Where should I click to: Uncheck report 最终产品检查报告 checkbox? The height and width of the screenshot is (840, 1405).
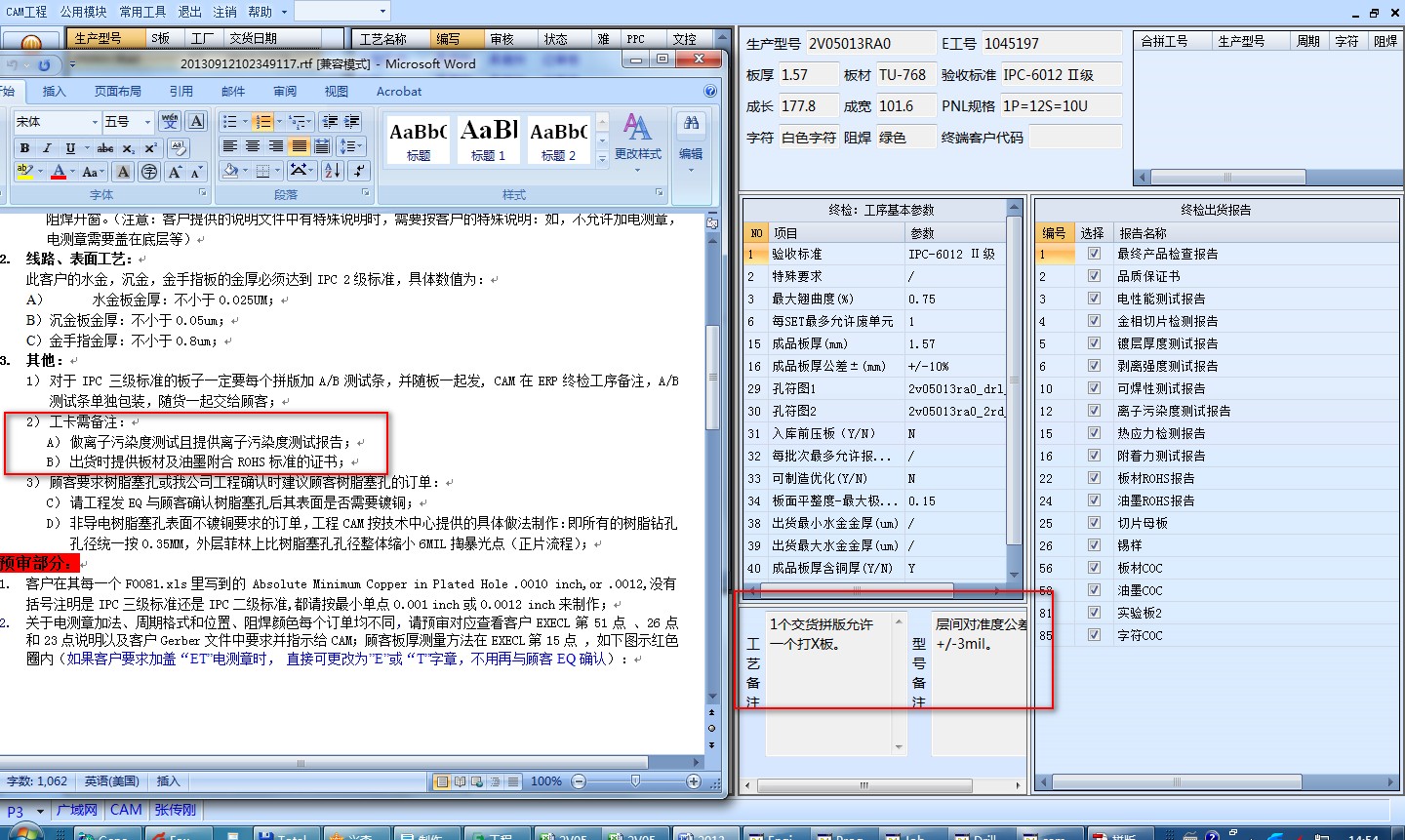pyautogui.click(x=1094, y=254)
